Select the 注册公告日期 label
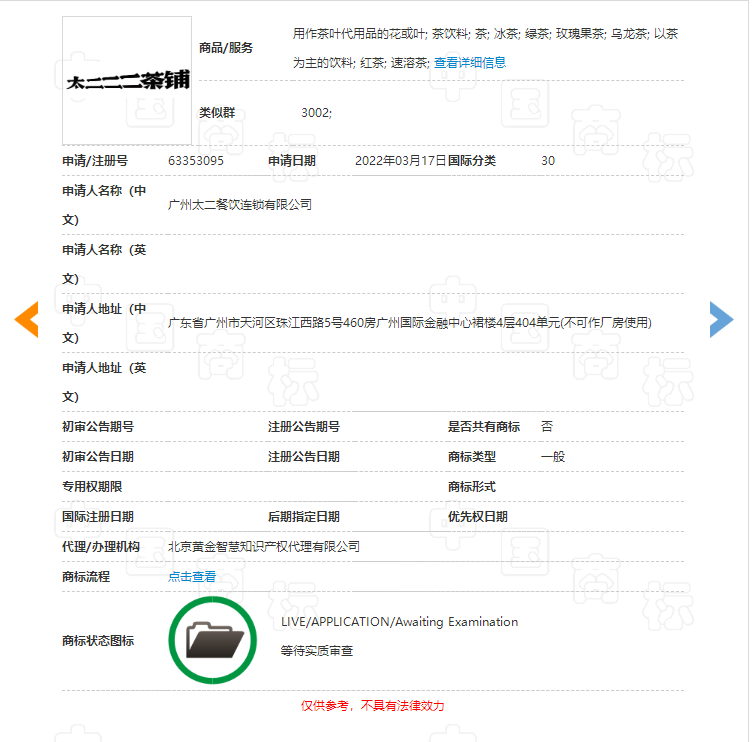The width and height of the screenshot is (754, 742). 304,456
